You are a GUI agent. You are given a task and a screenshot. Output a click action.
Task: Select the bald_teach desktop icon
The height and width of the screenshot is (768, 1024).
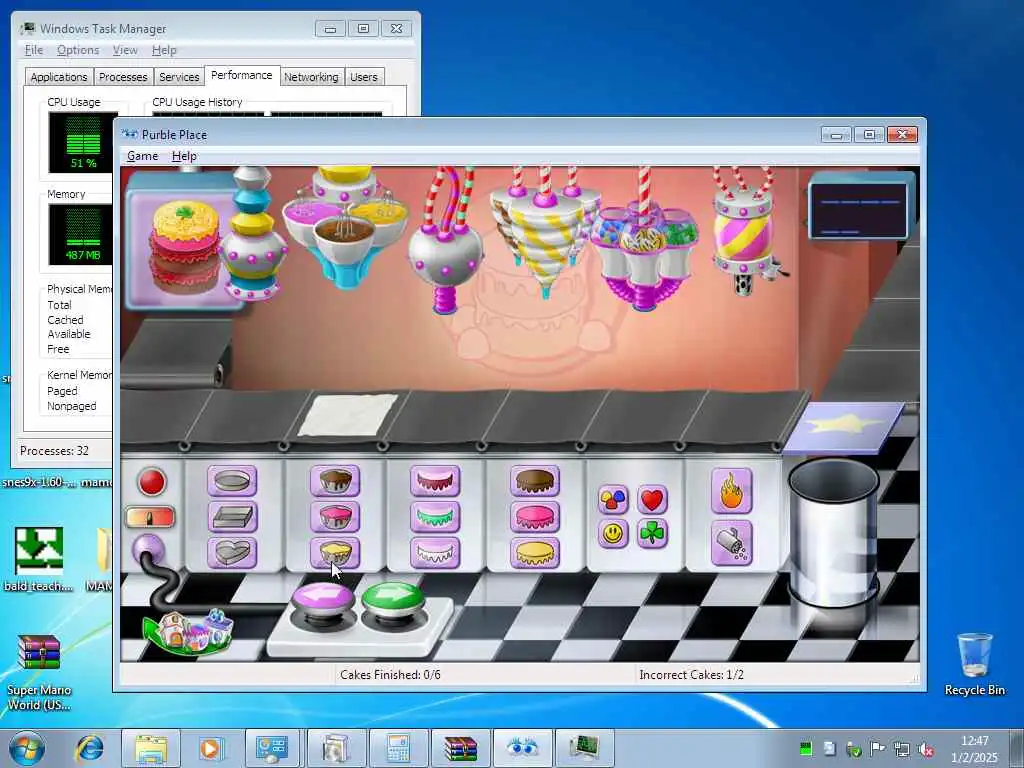tap(39, 560)
